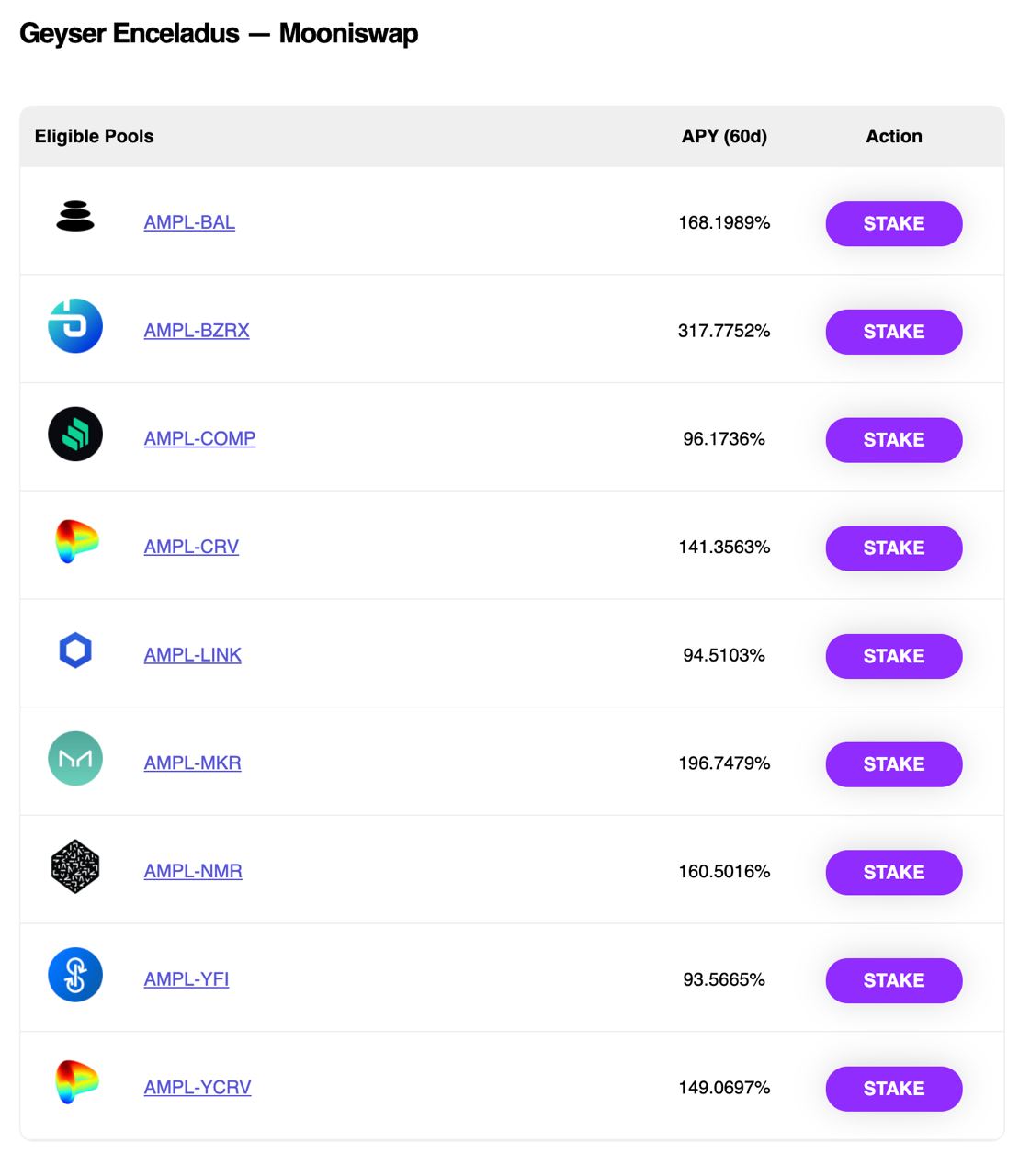This screenshot has height=1176, width=1019.
Task: Click the Chainlink hexagon icon
Action: click(x=75, y=650)
